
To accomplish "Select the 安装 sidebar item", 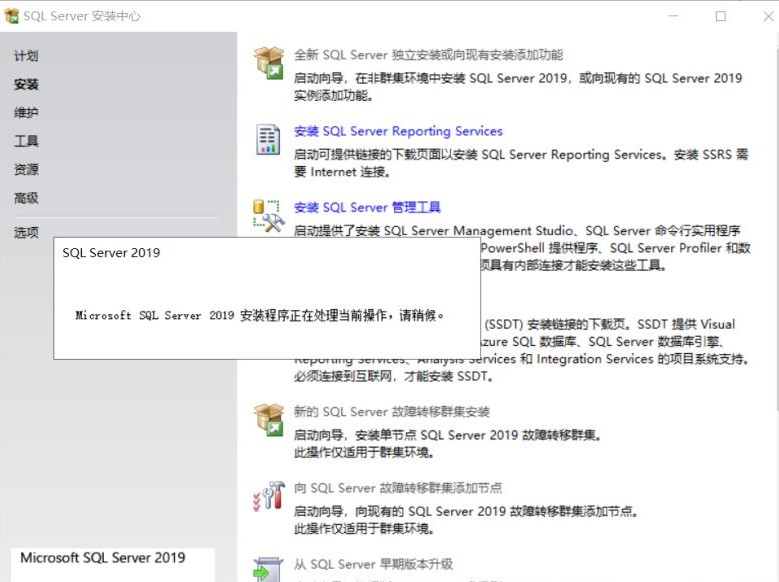I will point(26,85).
